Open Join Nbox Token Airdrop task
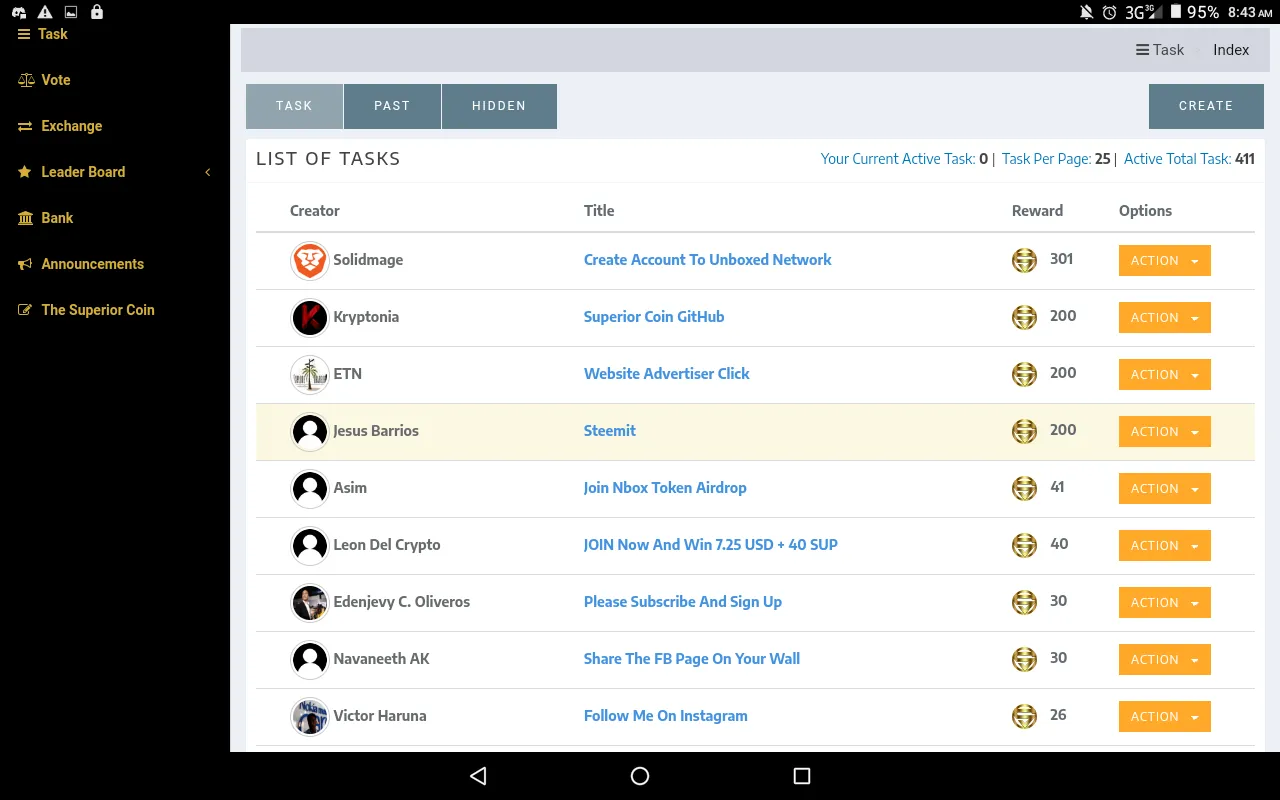This screenshot has height=800, width=1280. pyautogui.click(x=665, y=488)
